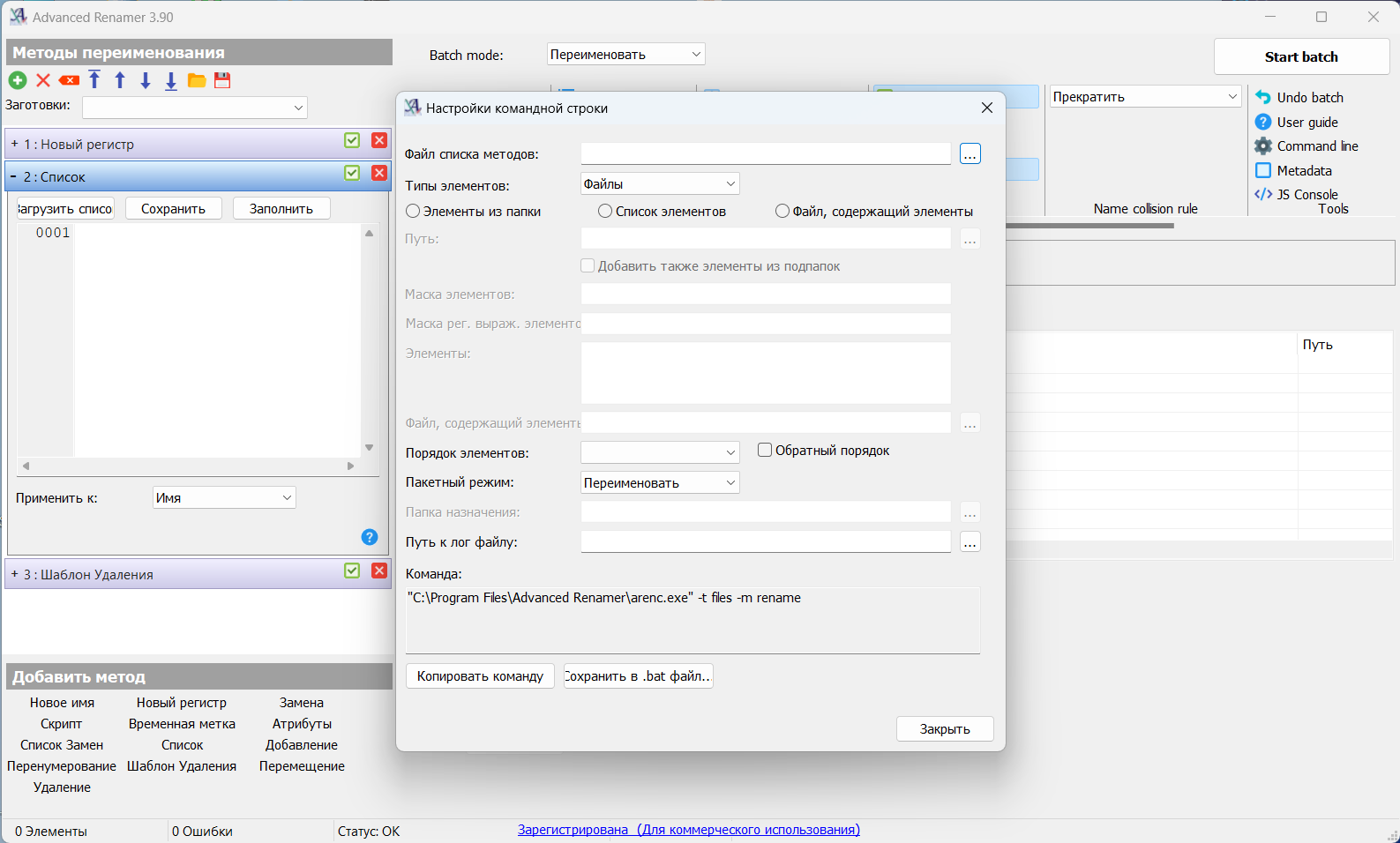Expand the Применить к dropdown

pyautogui.click(x=224, y=498)
